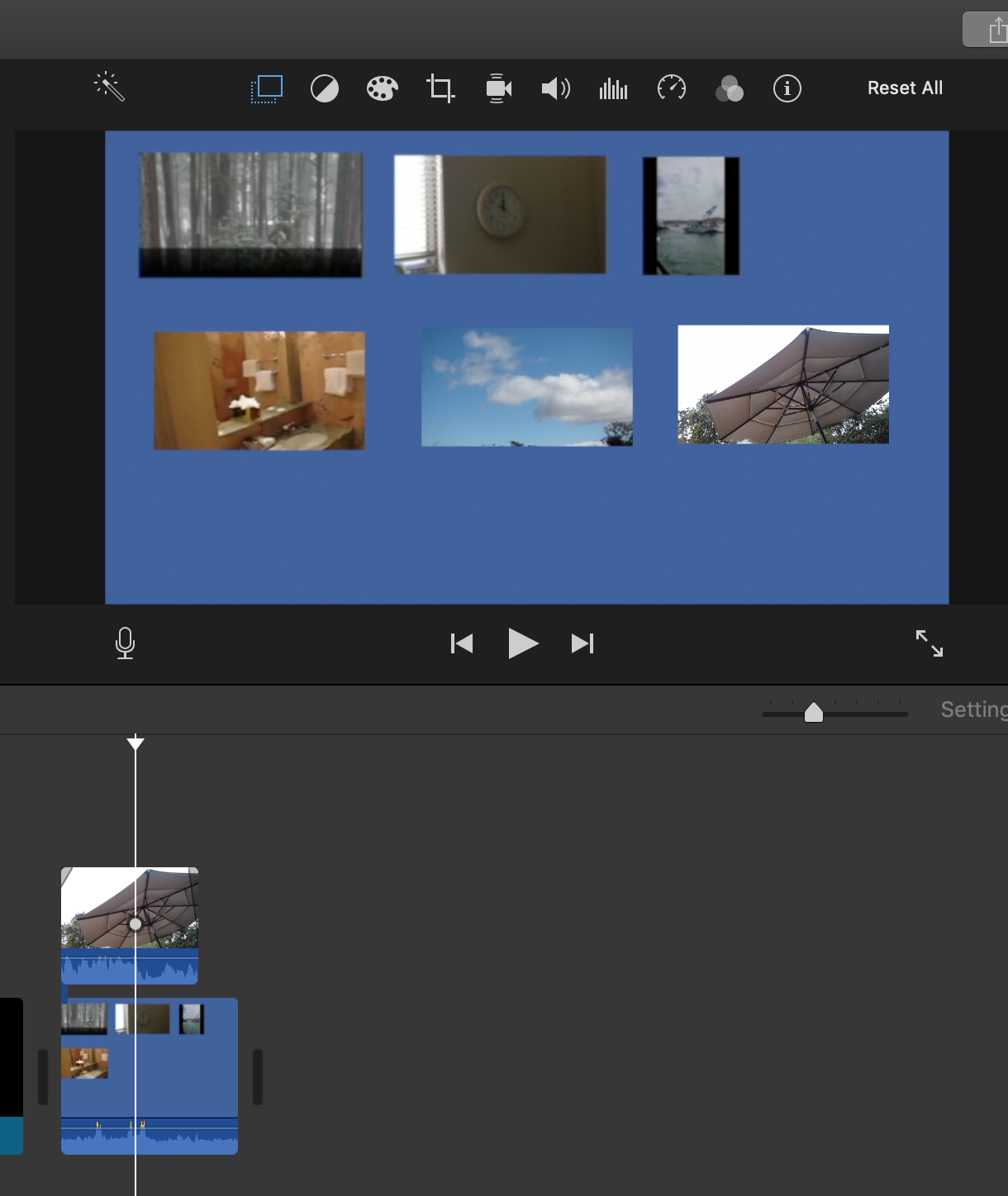
Task: Click the timeline zoom slider handle
Action: coord(814,712)
